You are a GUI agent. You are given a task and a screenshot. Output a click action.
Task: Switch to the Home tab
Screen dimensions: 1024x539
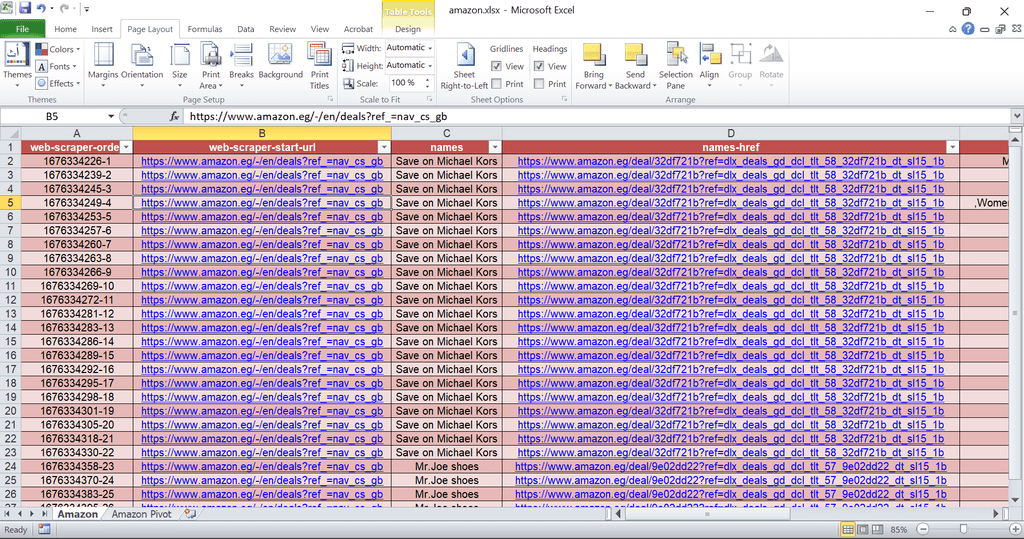tap(65, 29)
